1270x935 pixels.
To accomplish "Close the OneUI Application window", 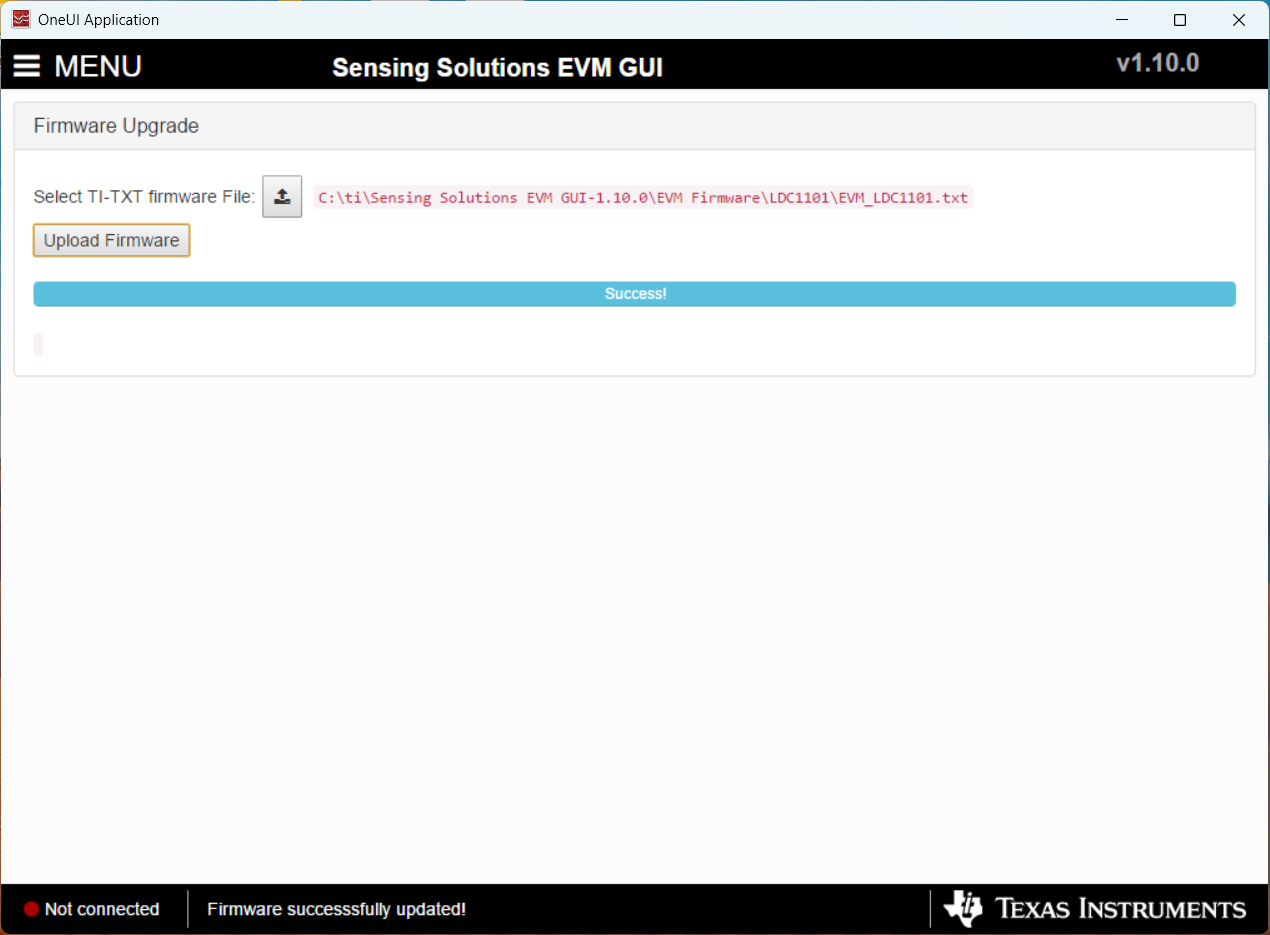I will [1239, 20].
